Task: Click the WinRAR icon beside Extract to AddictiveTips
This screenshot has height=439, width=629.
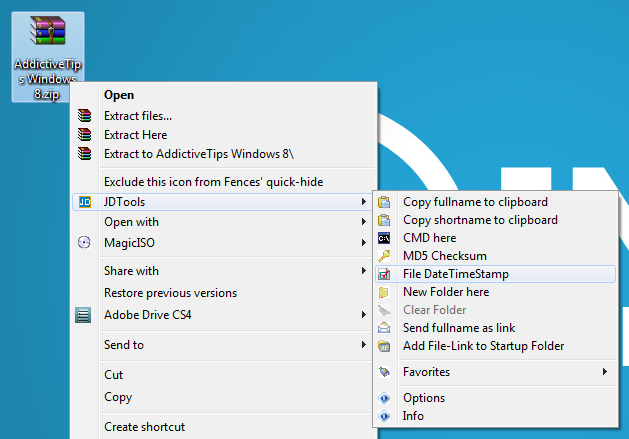Action: (84, 154)
